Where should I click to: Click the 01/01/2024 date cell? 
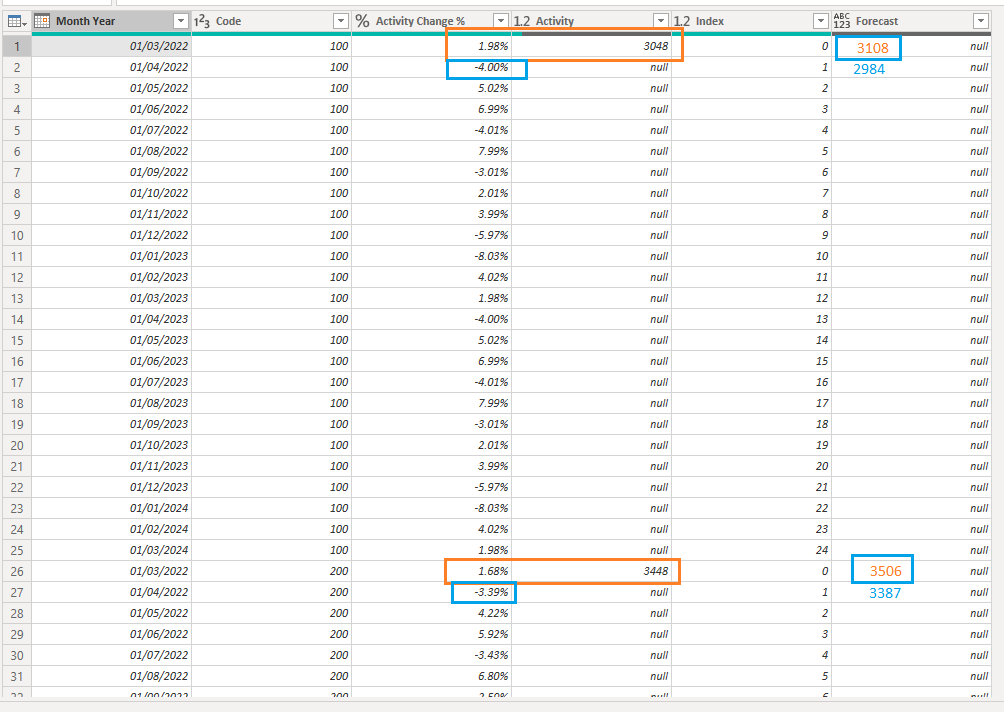(111, 508)
